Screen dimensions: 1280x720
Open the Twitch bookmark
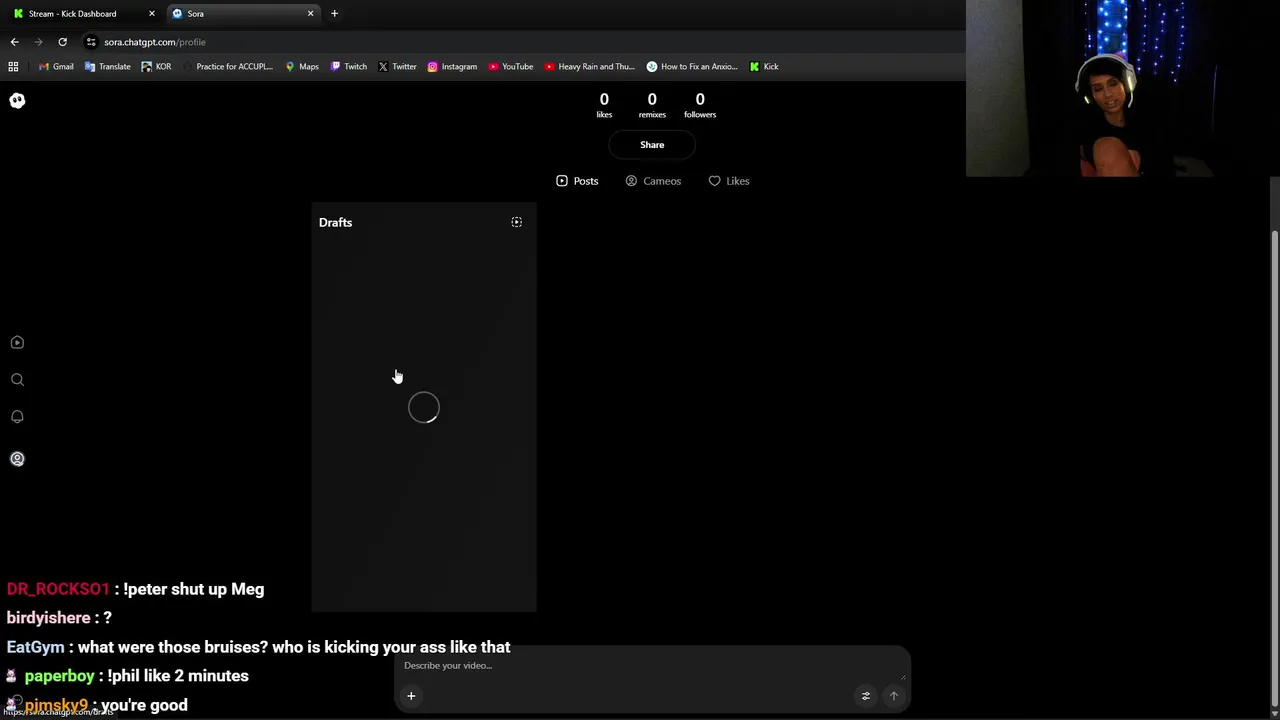click(x=349, y=66)
